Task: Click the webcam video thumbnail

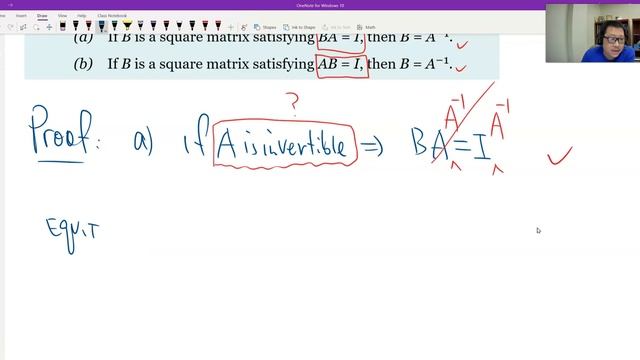Action: [x=592, y=33]
